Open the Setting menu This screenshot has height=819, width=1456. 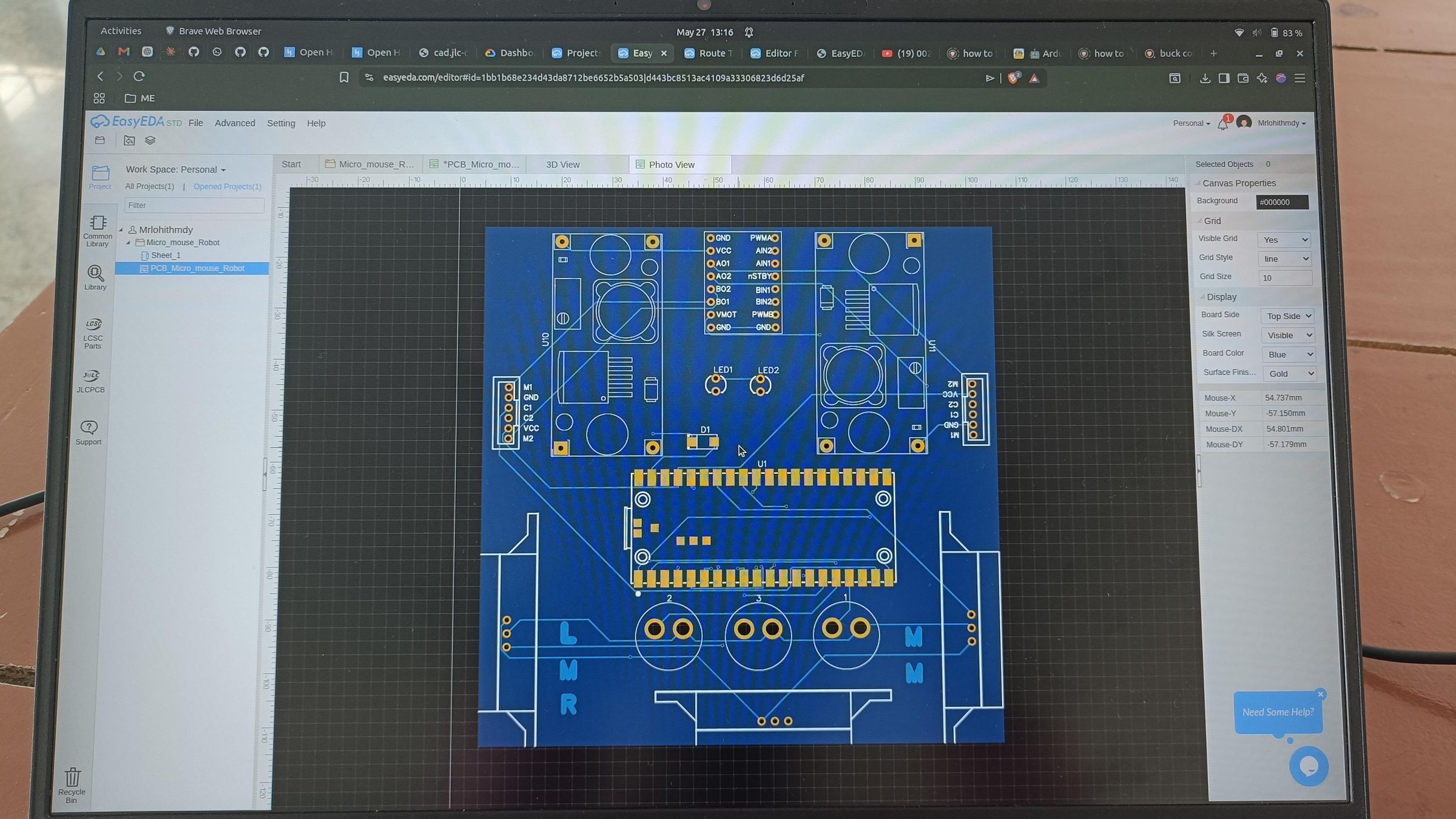click(x=281, y=123)
